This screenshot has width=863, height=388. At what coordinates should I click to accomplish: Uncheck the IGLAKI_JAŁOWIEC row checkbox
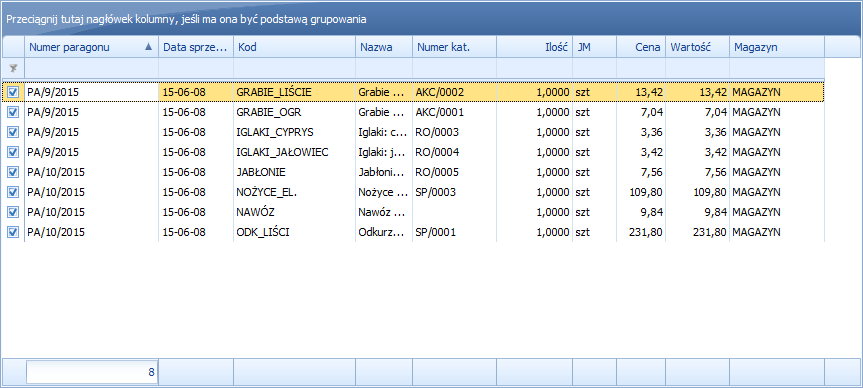click(13, 152)
